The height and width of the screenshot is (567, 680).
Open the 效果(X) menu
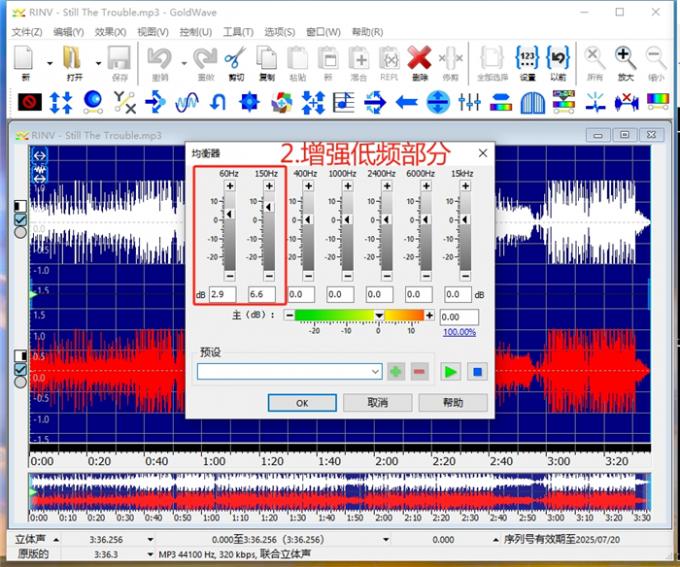pyautogui.click(x=111, y=32)
